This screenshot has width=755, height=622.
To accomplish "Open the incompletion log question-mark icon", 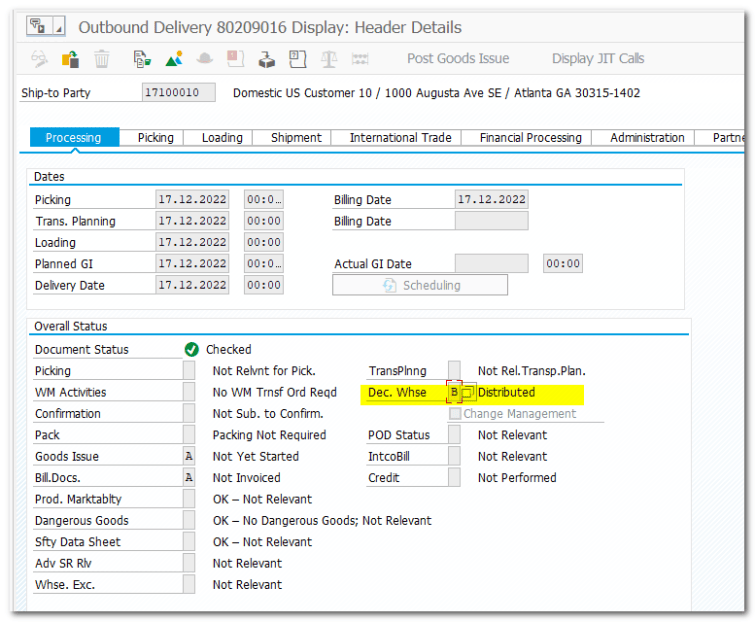I will 297,59.
